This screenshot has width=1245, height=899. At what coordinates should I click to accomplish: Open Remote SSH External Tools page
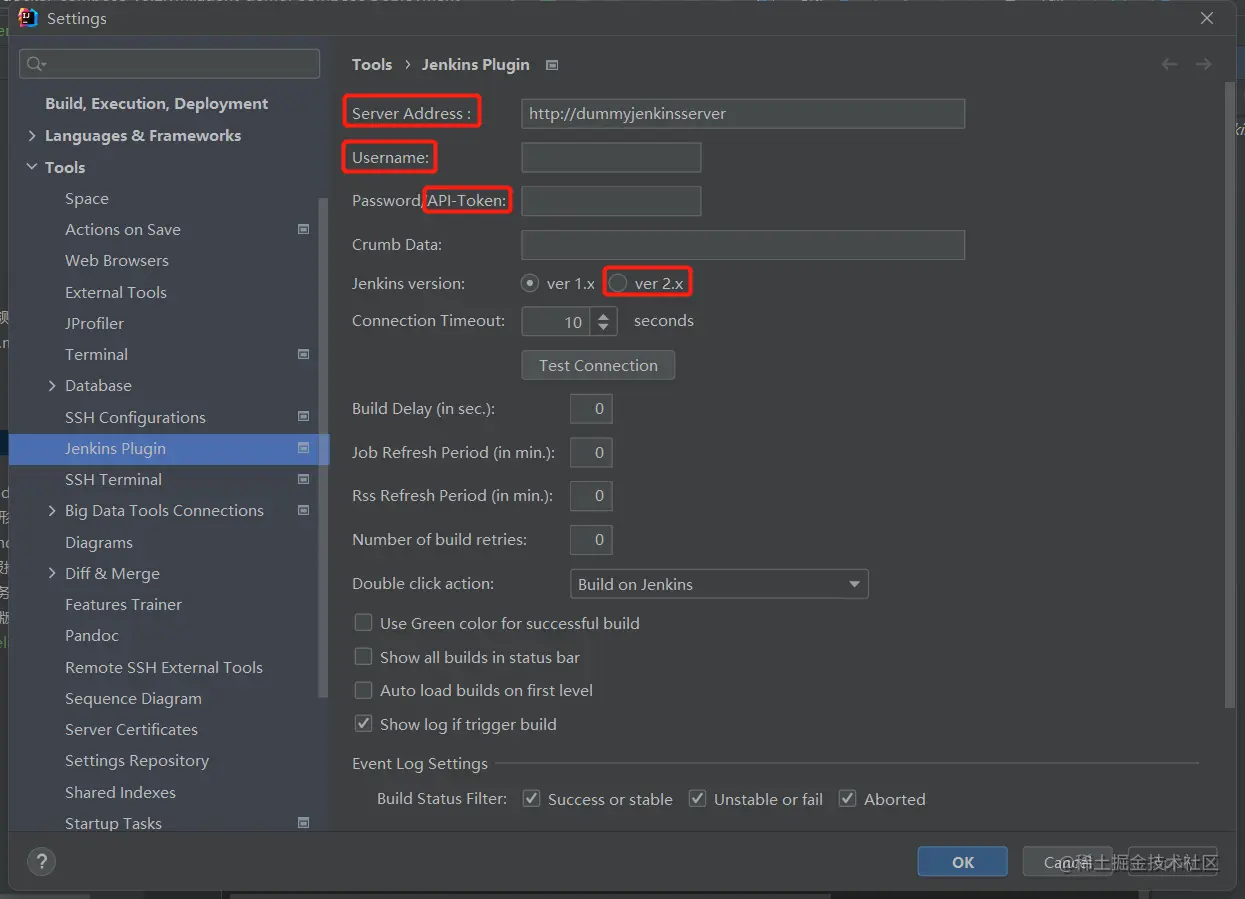click(164, 667)
